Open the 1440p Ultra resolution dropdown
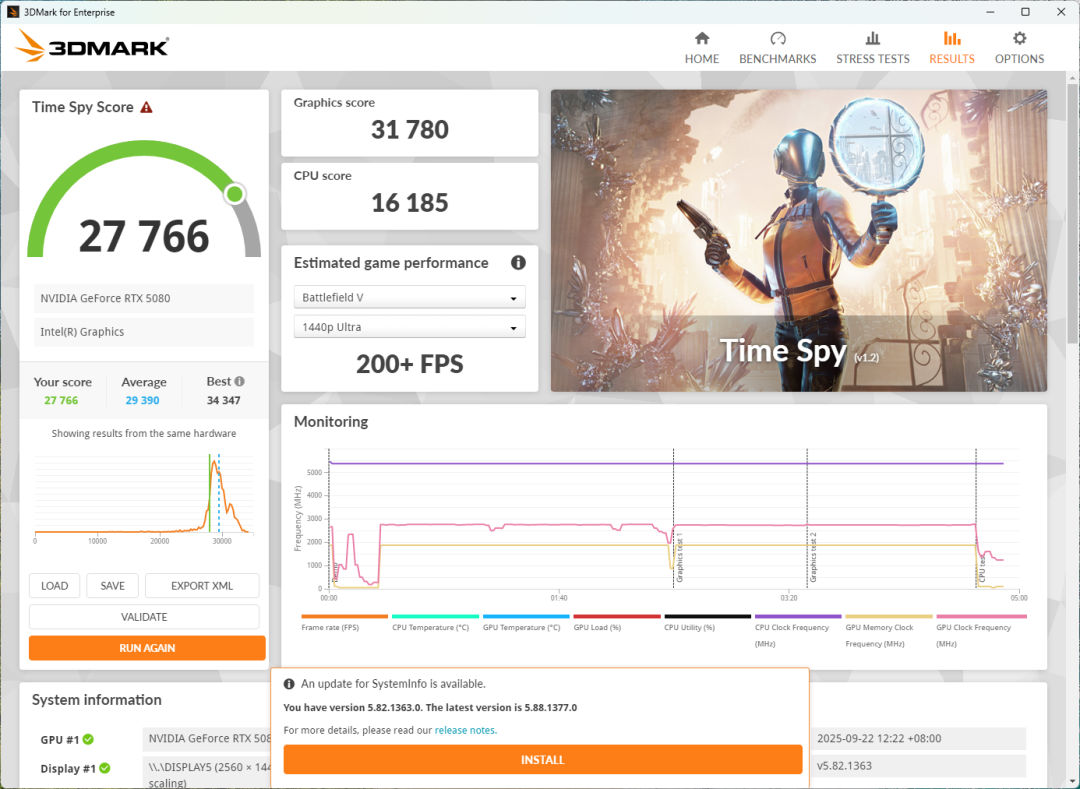 click(x=410, y=327)
